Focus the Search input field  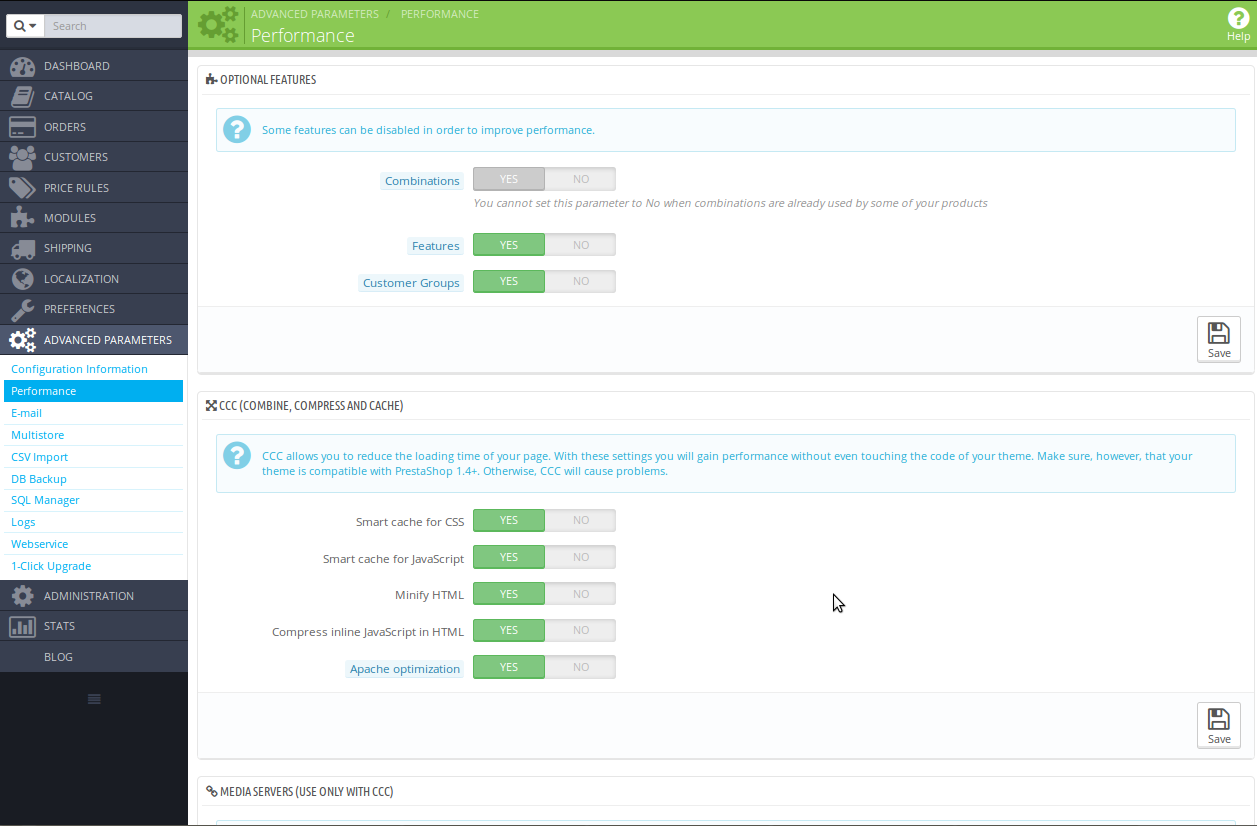click(x=113, y=26)
